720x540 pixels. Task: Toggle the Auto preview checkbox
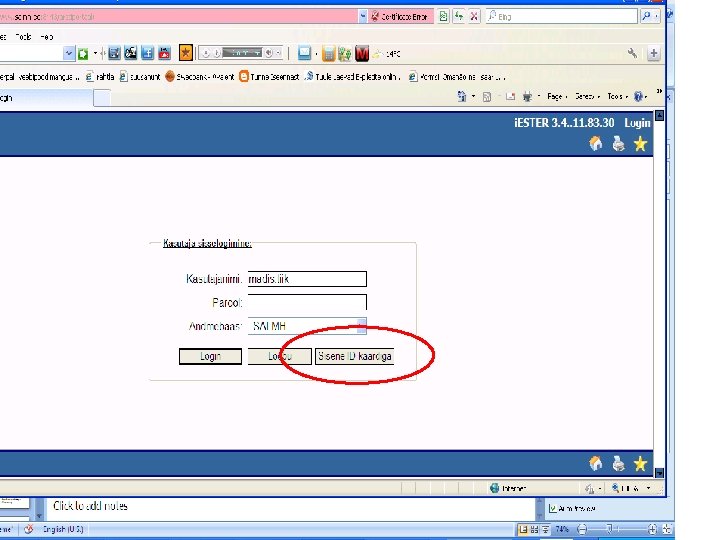[x=553, y=508]
